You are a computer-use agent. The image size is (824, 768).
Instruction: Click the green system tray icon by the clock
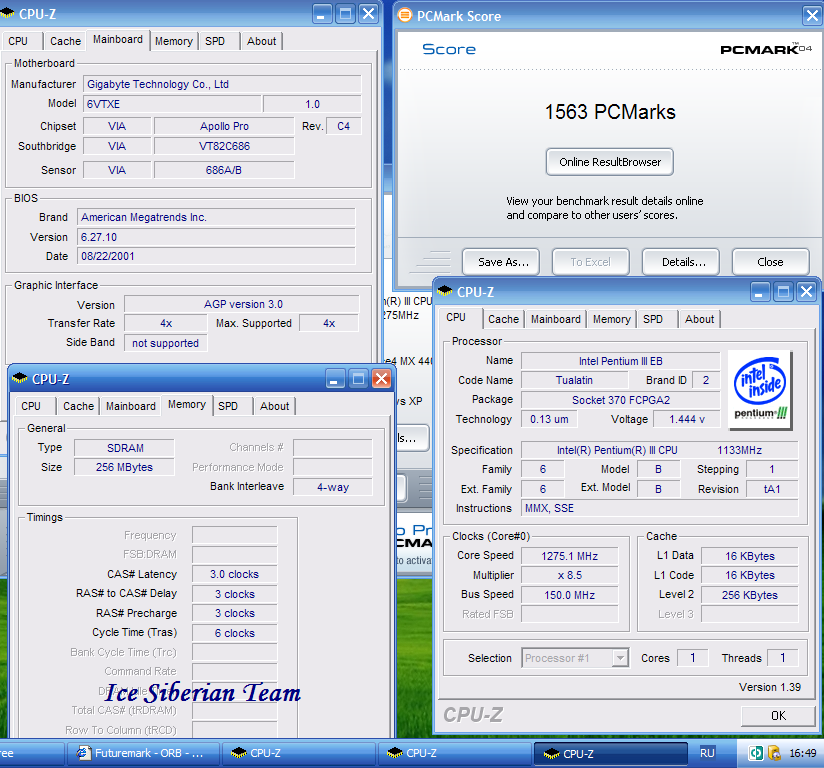(756, 753)
